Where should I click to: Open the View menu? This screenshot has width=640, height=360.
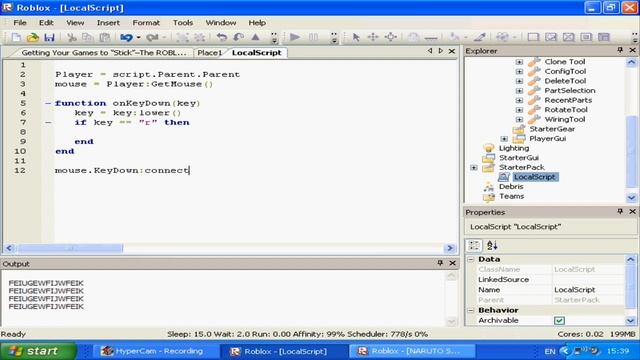[x=75, y=23]
